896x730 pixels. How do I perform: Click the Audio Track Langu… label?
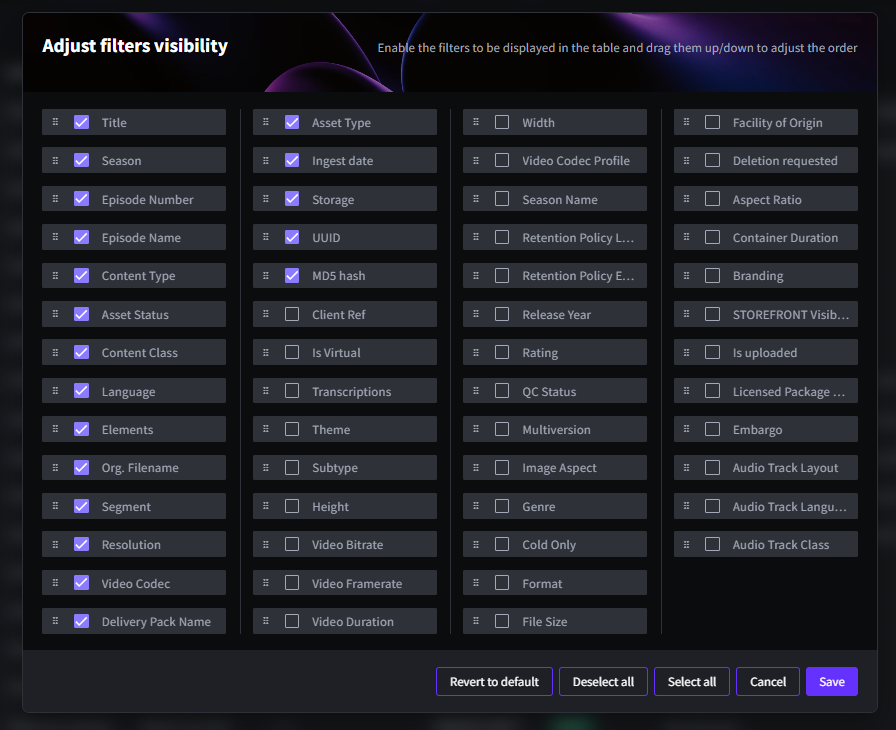[790, 507]
